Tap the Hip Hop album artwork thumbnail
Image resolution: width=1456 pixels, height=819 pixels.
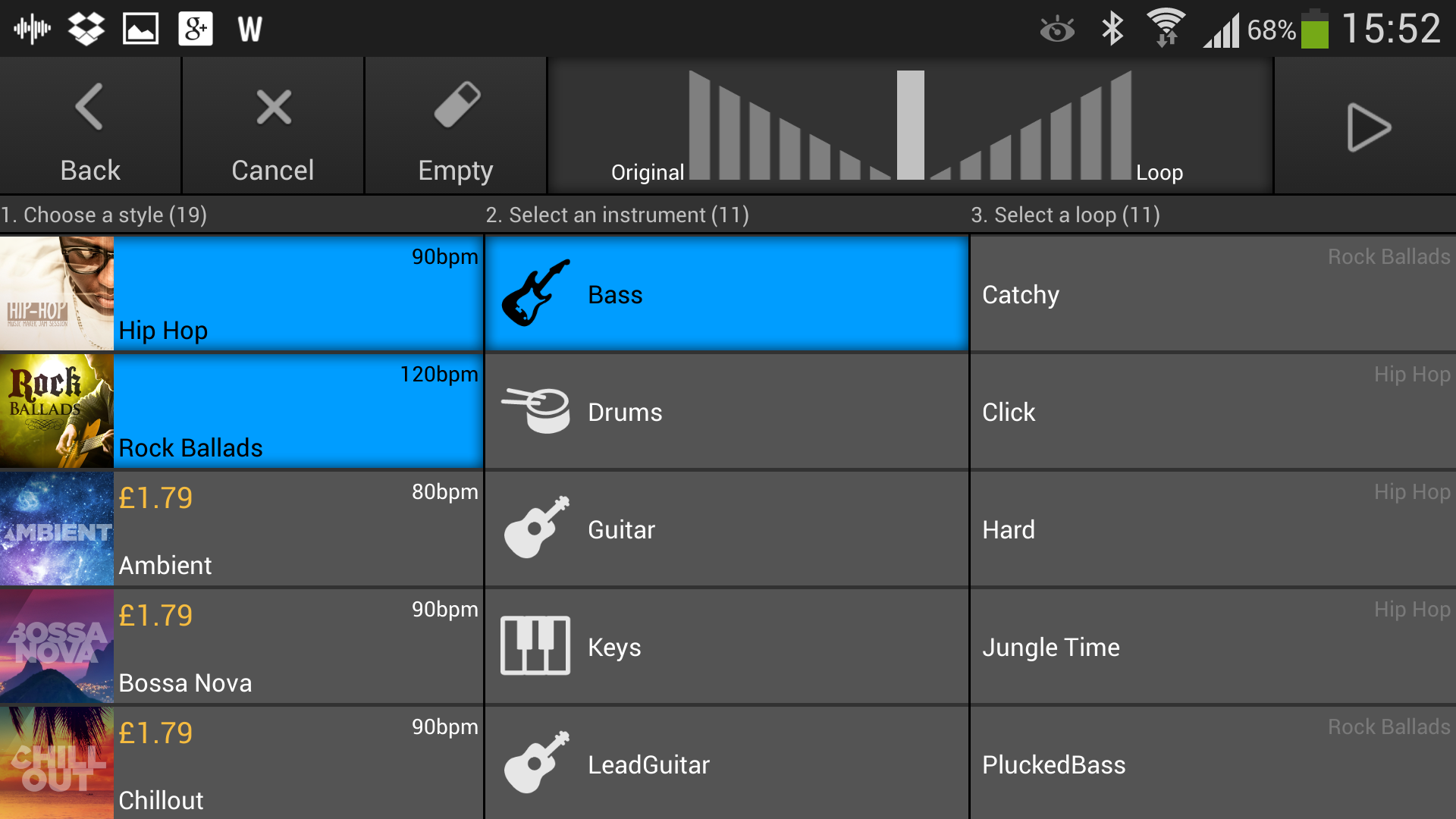[56, 294]
